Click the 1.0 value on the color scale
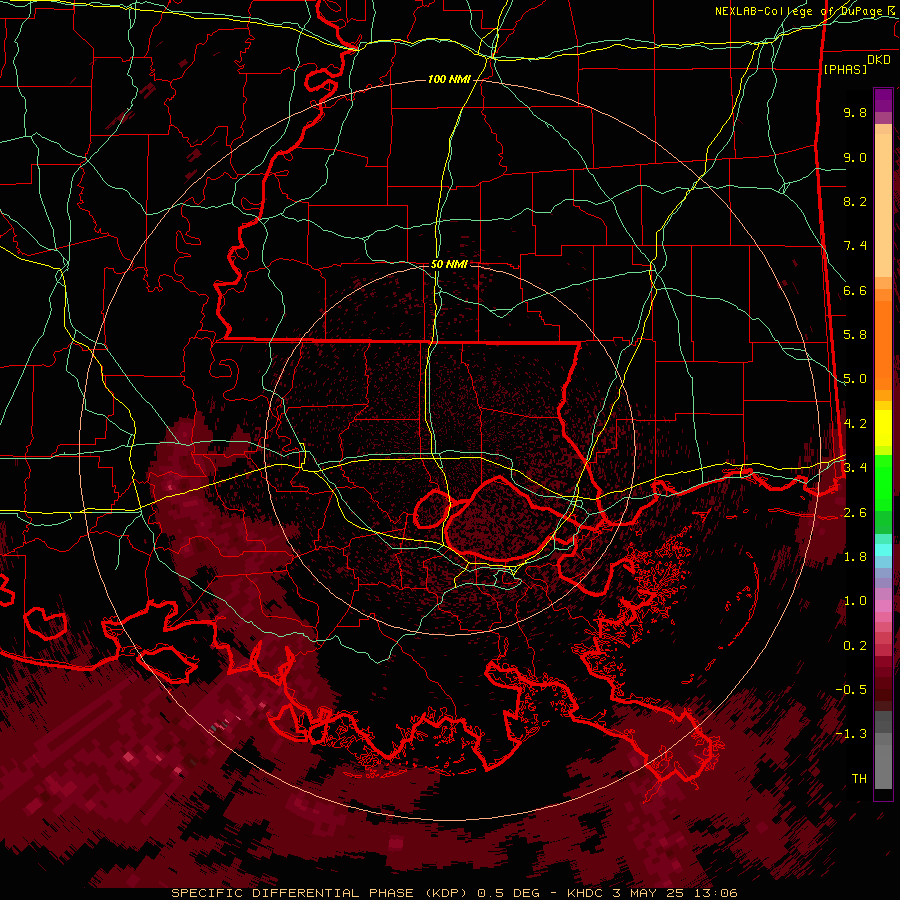The height and width of the screenshot is (900, 900). [855, 601]
